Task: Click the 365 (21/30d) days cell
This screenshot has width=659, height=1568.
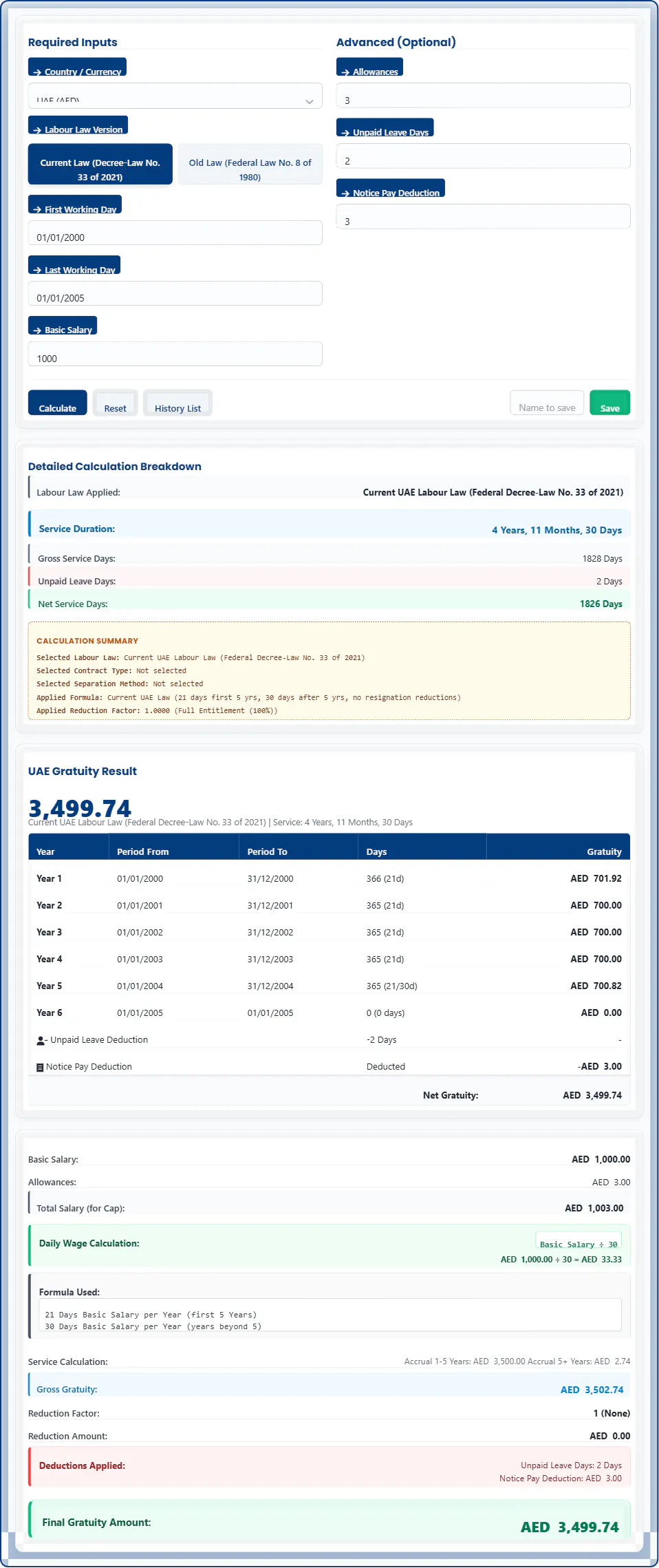Action: (x=391, y=986)
